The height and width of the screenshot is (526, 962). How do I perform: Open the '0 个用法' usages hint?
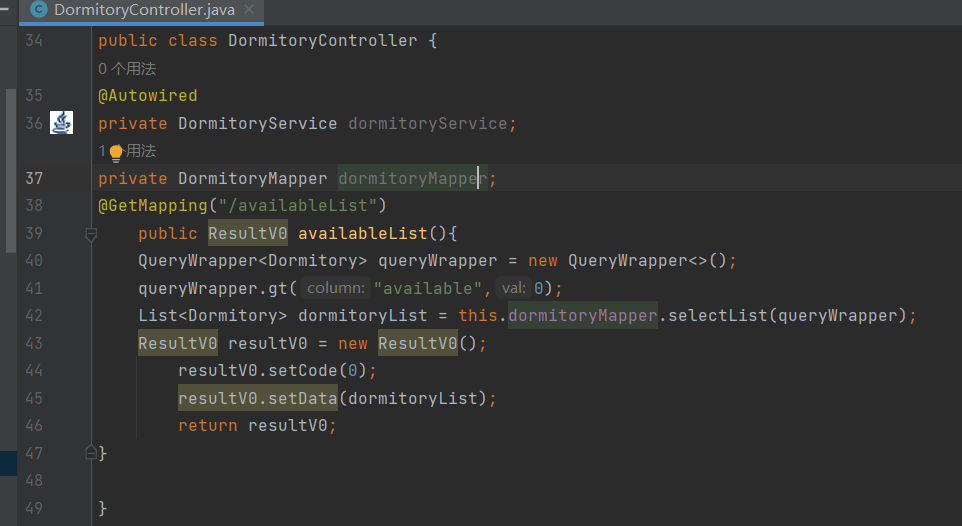[x=127, y=69]
